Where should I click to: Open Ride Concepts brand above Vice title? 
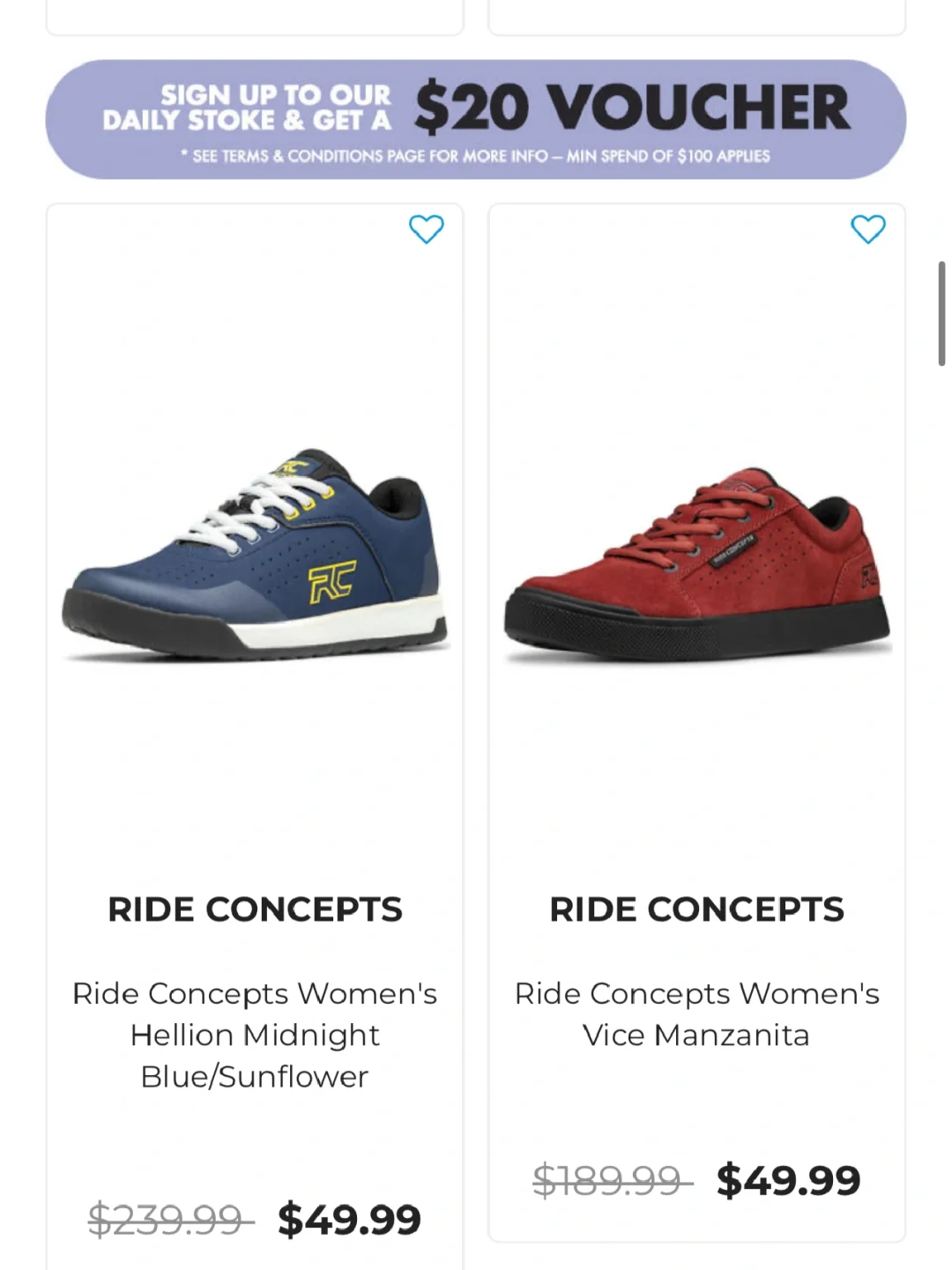(696, 909)
